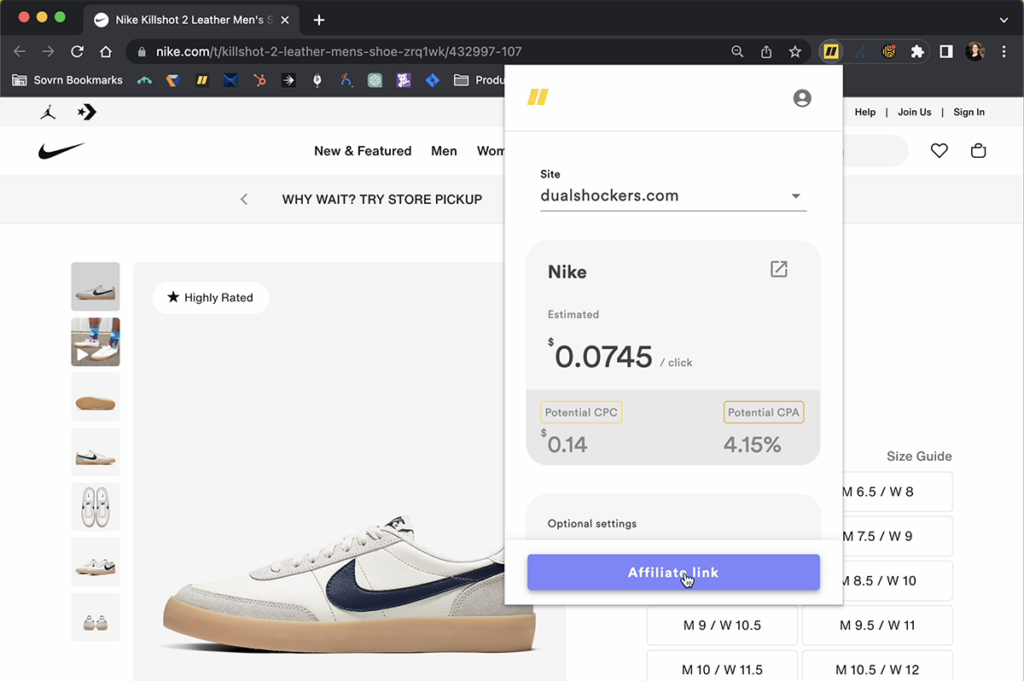Screen dimensions: 1024x681
Task: Open the Nike shopping bag
Action: pyautogui.click(x=978, y=151)
